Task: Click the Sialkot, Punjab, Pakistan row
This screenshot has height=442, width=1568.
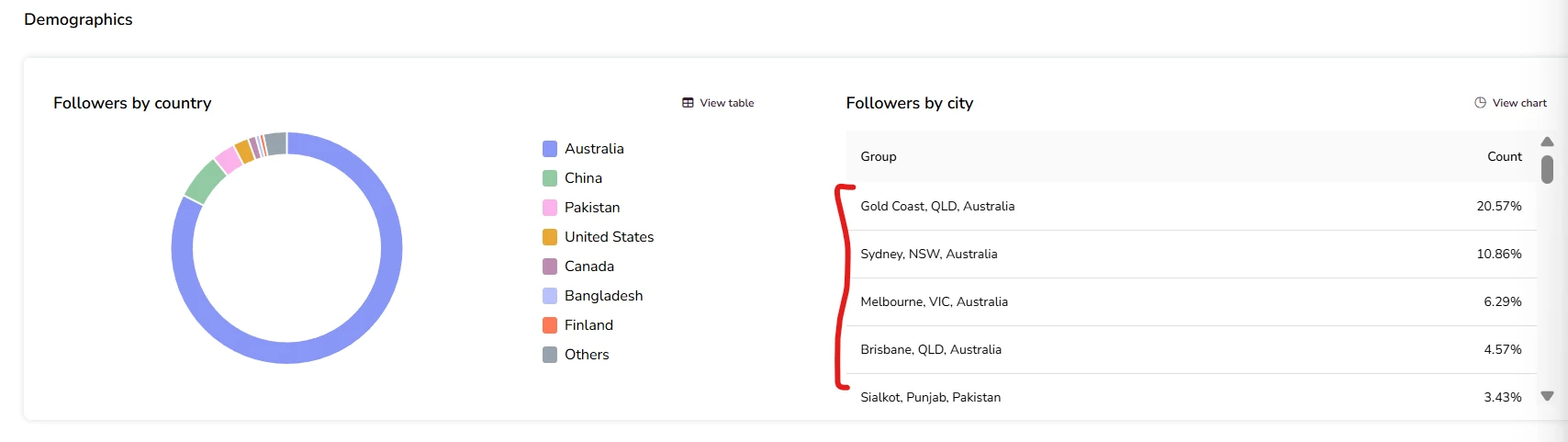Action: click(x=930, y=397)
